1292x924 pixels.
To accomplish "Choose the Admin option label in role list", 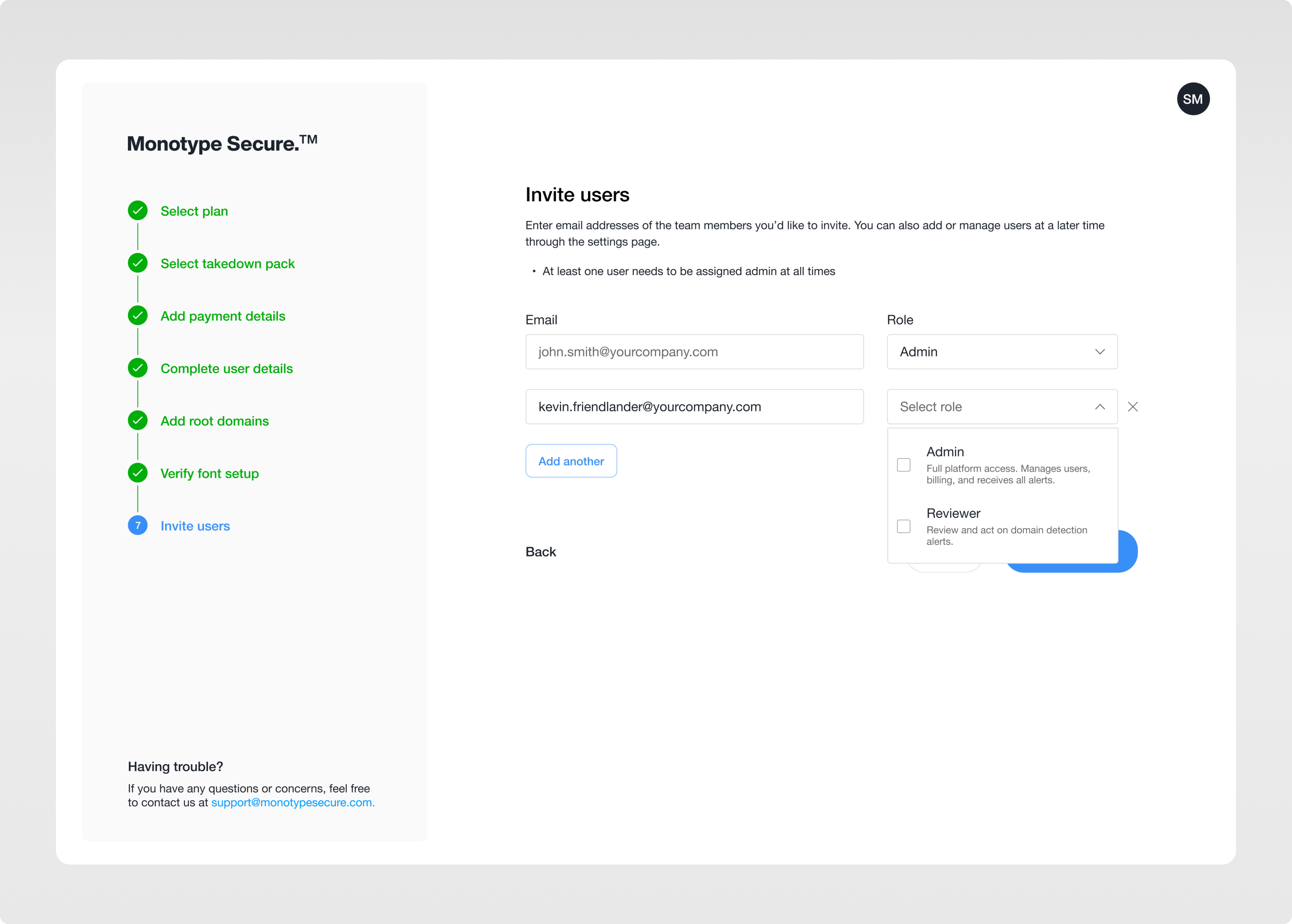I will pos(945,452).
